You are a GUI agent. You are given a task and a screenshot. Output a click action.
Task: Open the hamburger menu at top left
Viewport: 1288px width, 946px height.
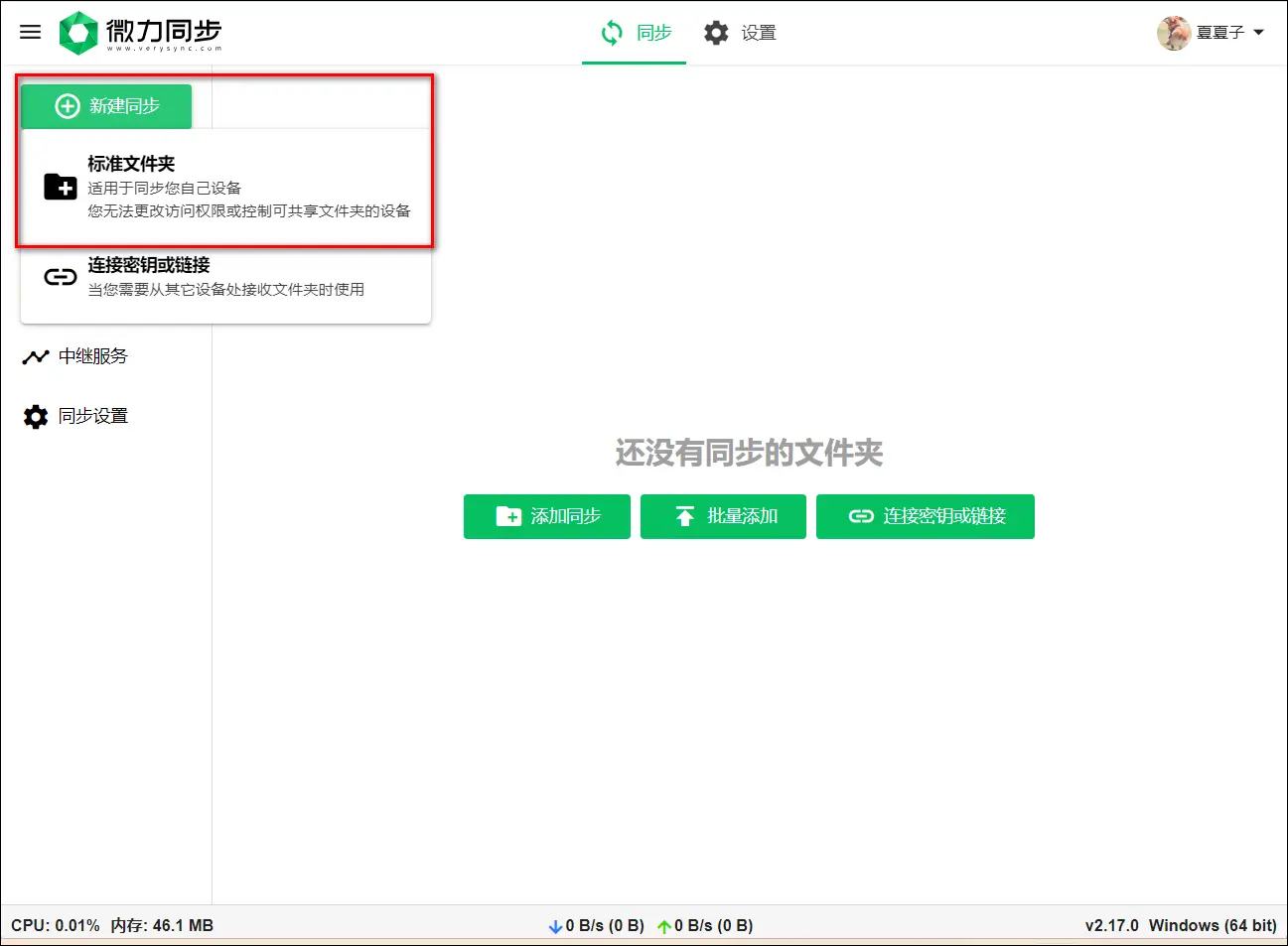tap(30, 32)
